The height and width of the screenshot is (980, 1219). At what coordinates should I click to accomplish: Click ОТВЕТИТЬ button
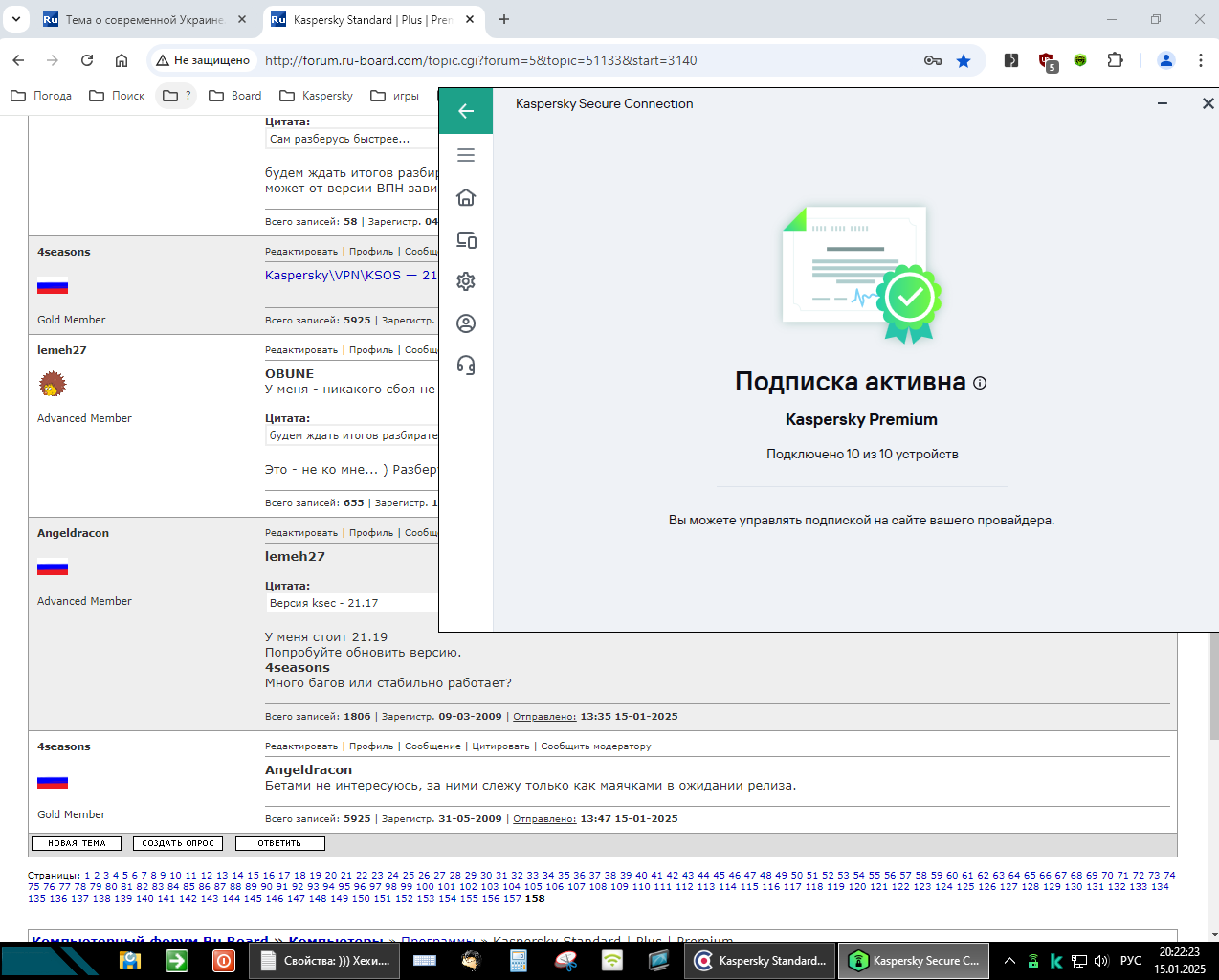click(279, 843)
